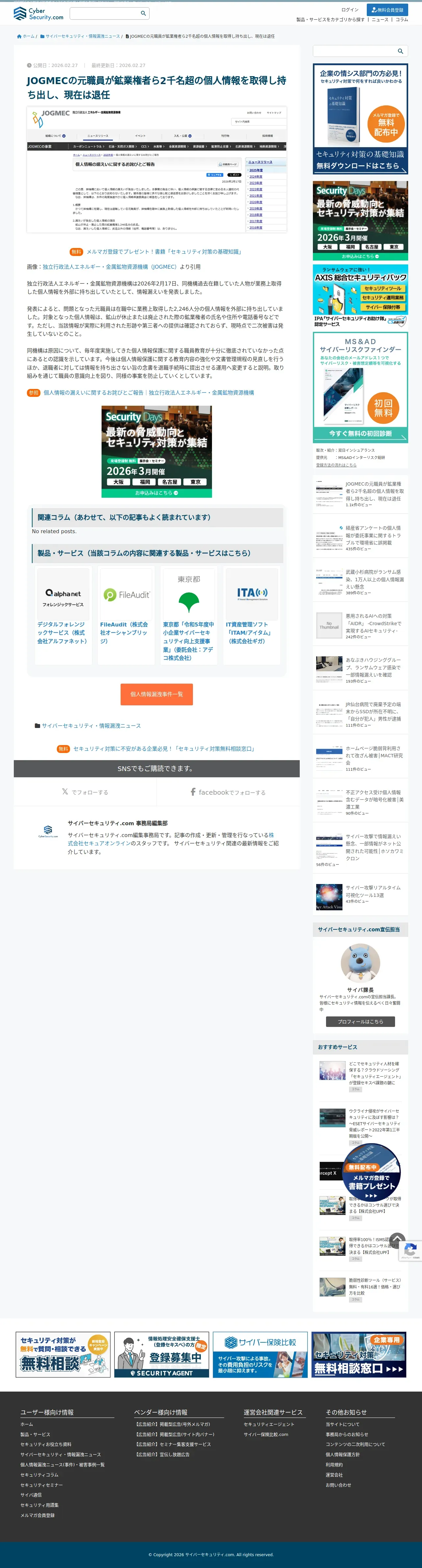Open the FileAudit product card

pos(126,615)
